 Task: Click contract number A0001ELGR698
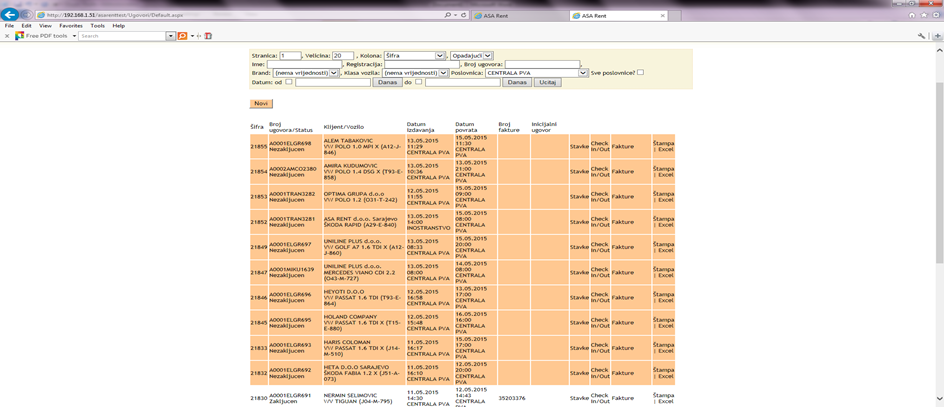(x=290, y=143)
